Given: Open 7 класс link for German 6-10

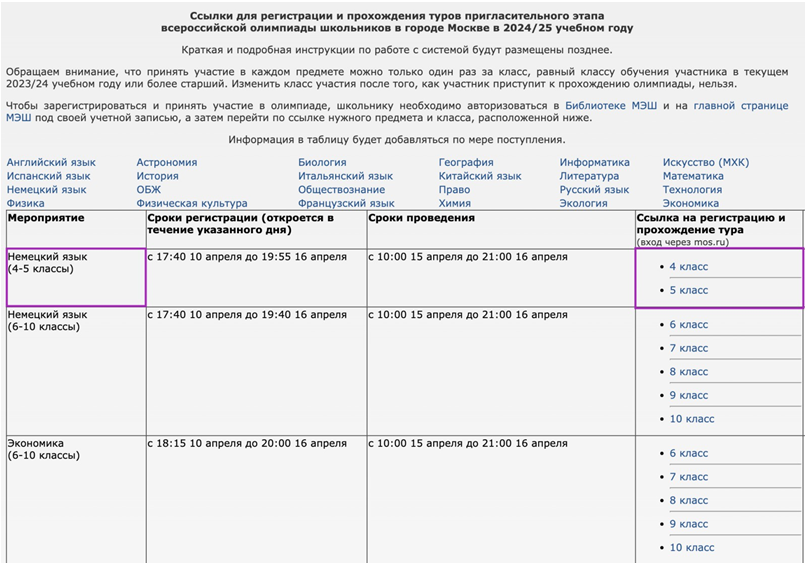Looking at the screenshot, I should tap(688, 348).
